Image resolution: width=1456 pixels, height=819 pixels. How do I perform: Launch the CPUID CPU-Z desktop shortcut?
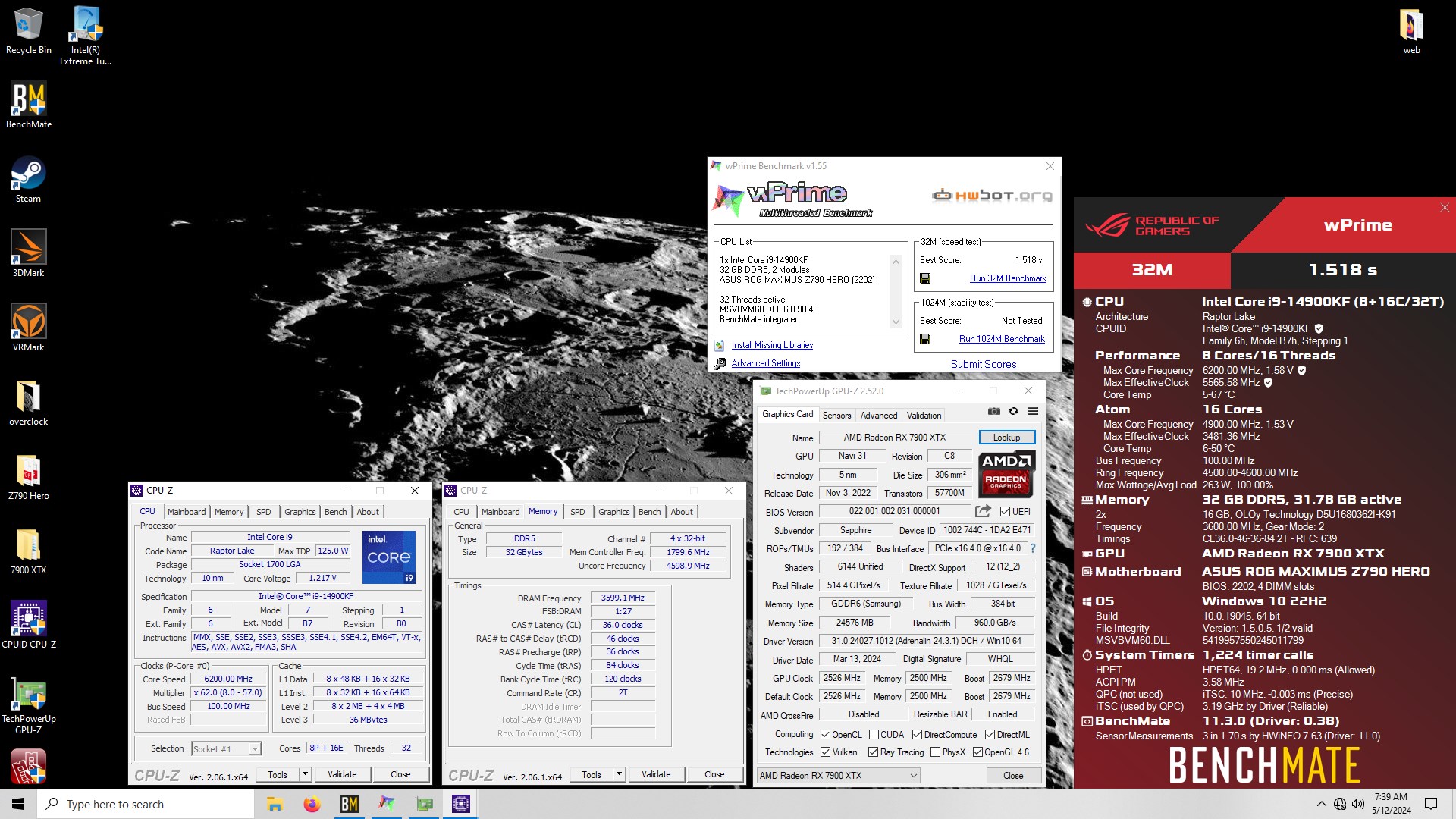tap(29, 626)
